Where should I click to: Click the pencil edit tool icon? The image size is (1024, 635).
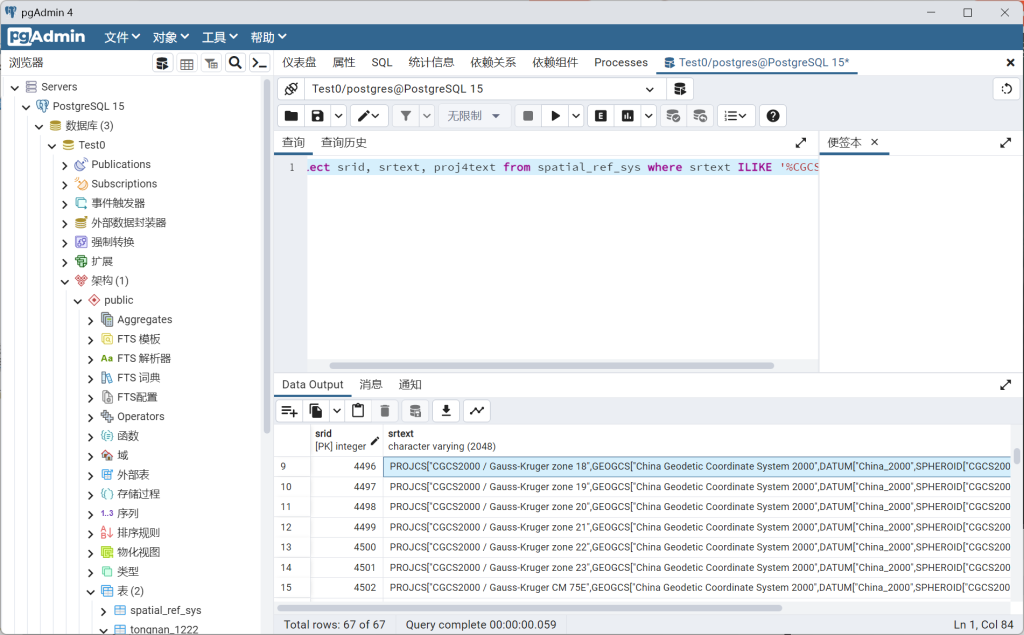coord(369,116)
